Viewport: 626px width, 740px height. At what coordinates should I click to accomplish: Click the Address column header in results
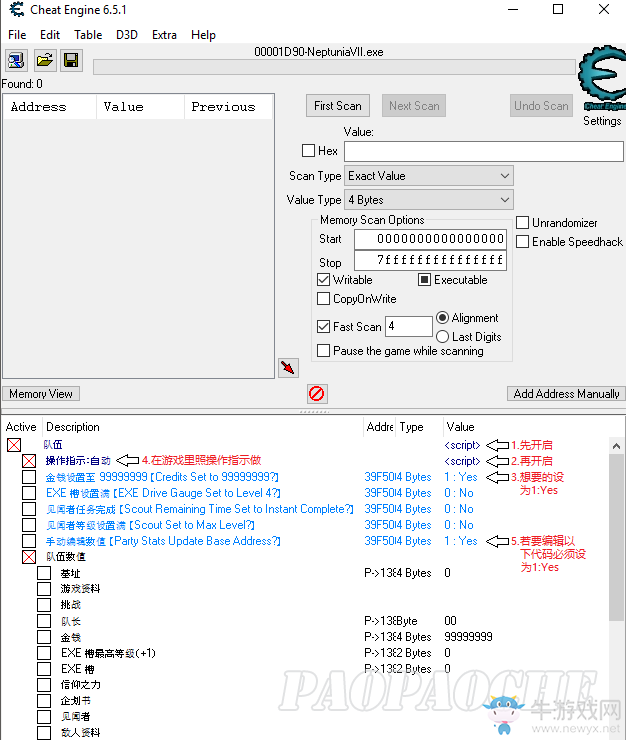tap(50, 107)
